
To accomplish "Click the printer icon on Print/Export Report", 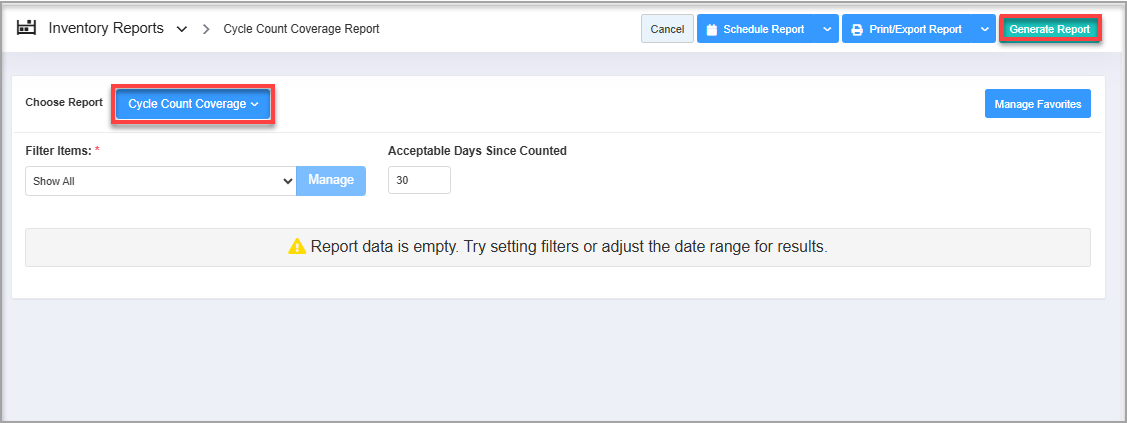I will coord(857,30).
